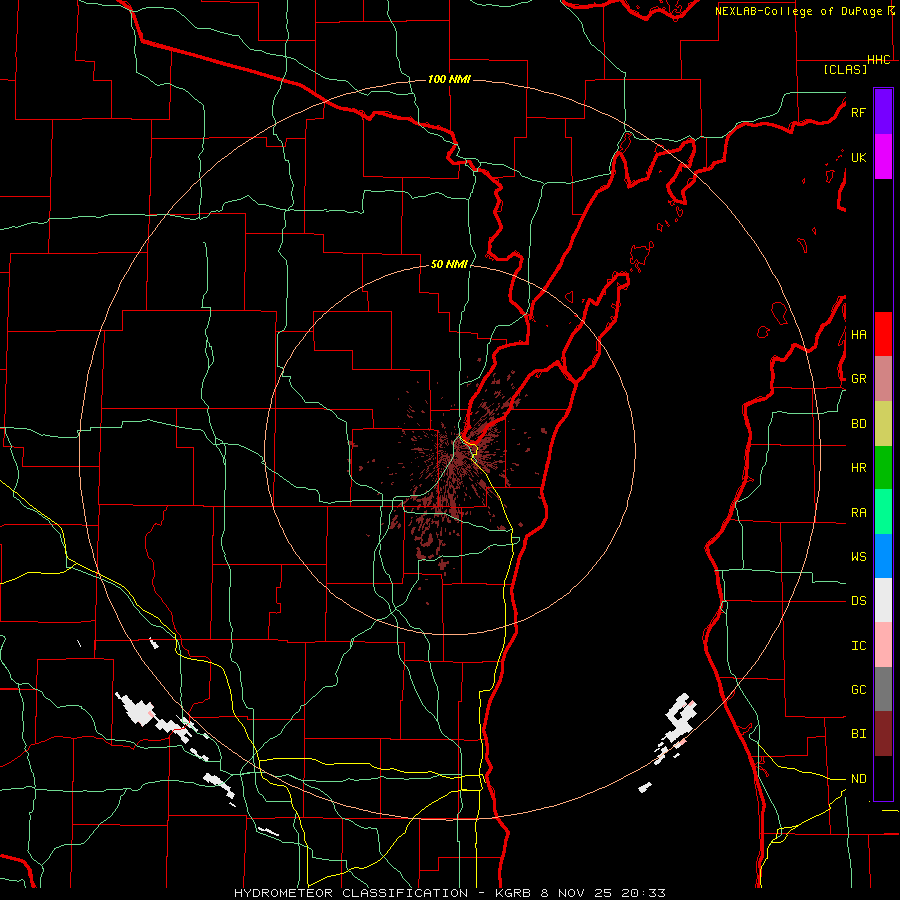Click the RF legend label
The width and height of the screenshot is (900, 900).
(858, 112)
